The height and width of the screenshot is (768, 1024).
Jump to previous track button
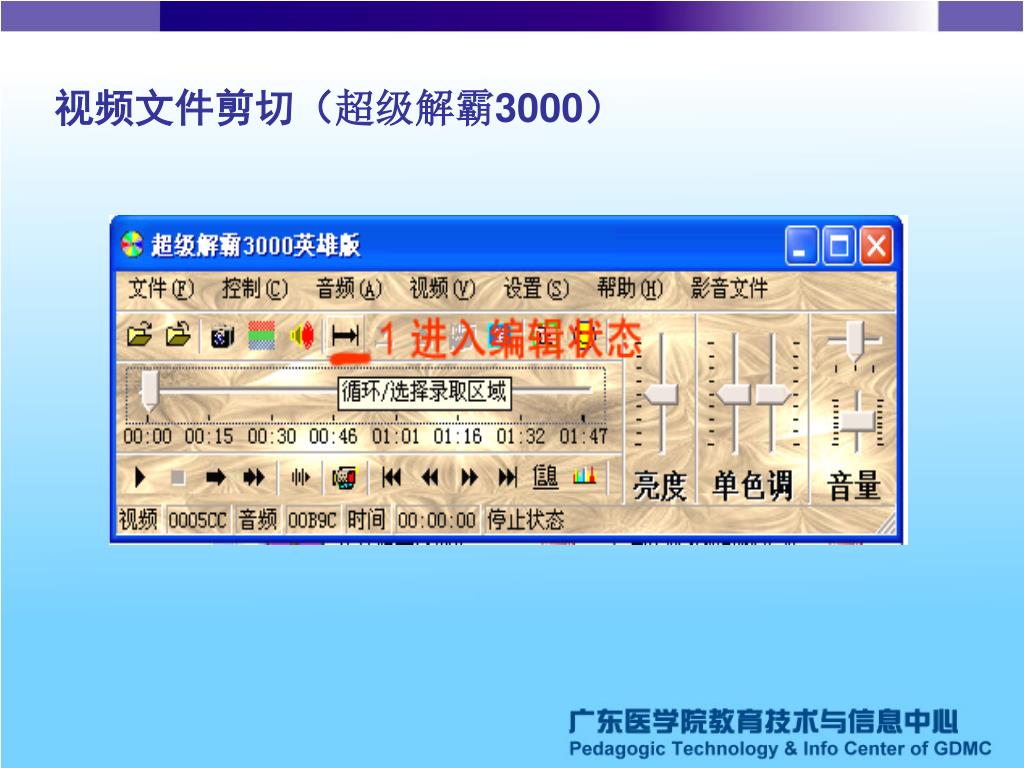(x=391, y=478)
